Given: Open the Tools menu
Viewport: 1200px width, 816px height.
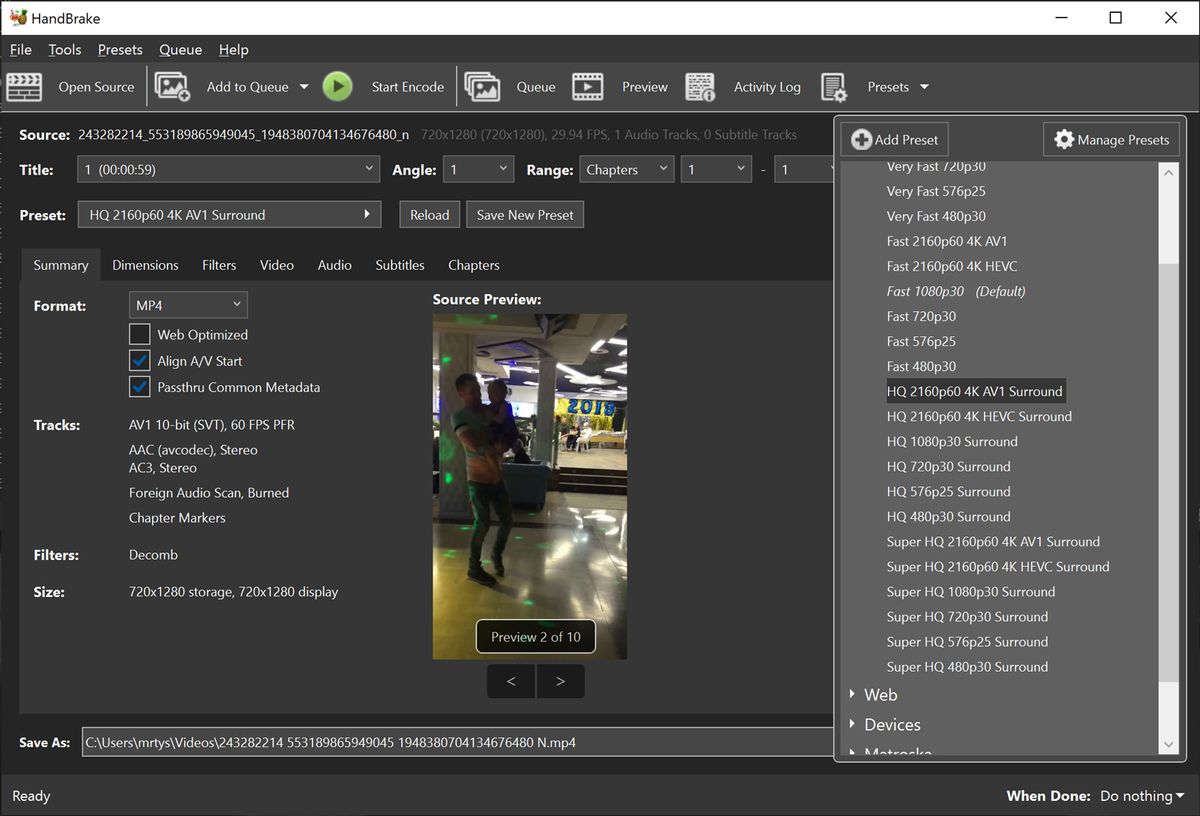Looking at the screenshot, I should (64, 49).
